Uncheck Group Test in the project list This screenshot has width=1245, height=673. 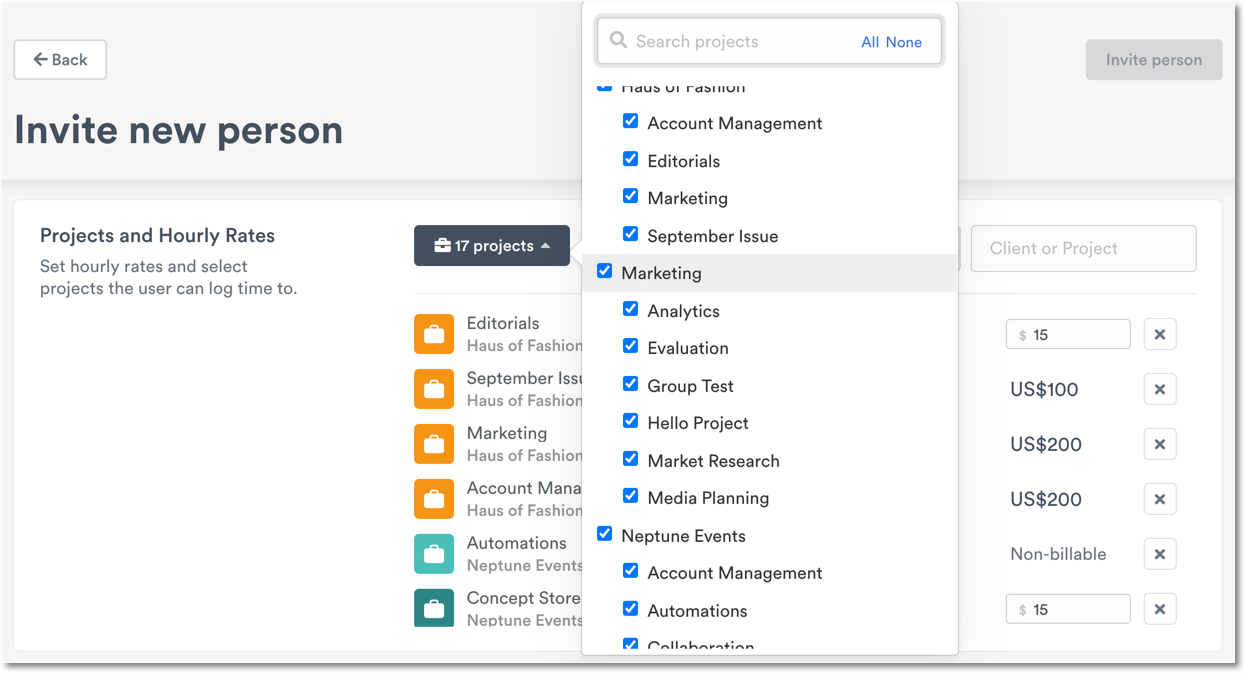click(x=630, y=385)
